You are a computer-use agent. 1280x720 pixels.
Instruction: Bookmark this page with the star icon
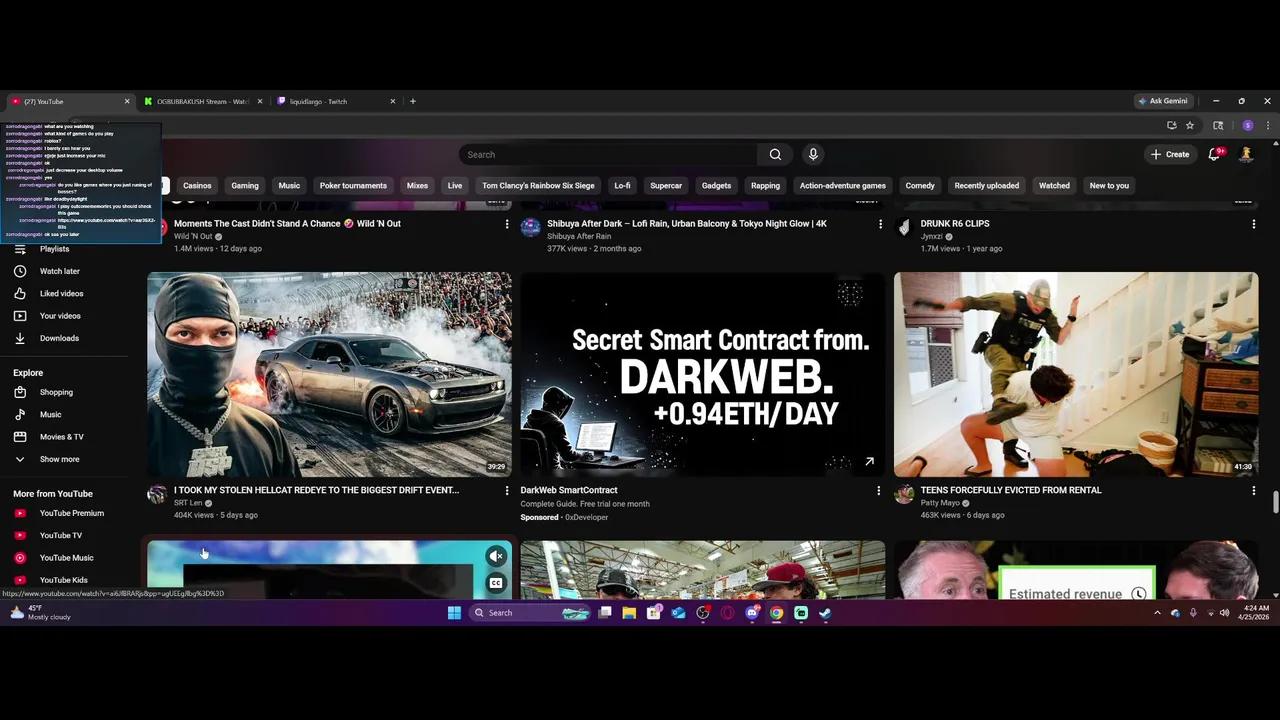(x=1190, y=125)
